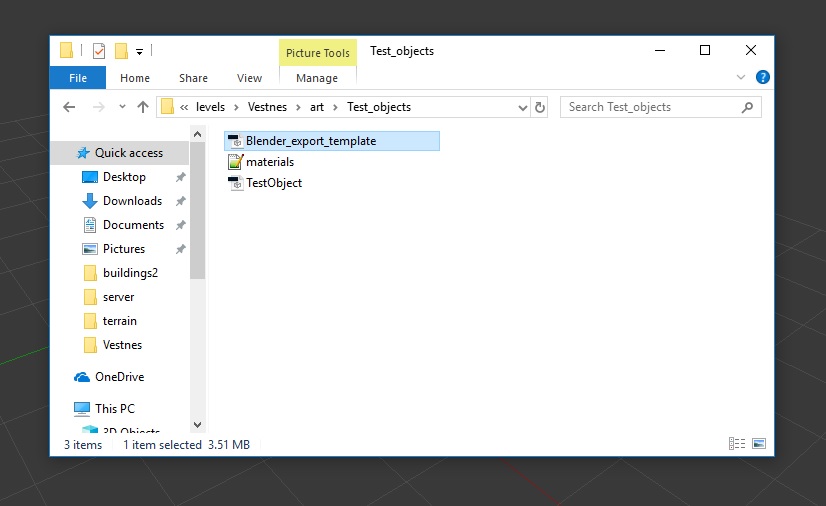Select the Blender_export_template file
The height and width of the screenshot is (506, 826).
click(332, 141)
